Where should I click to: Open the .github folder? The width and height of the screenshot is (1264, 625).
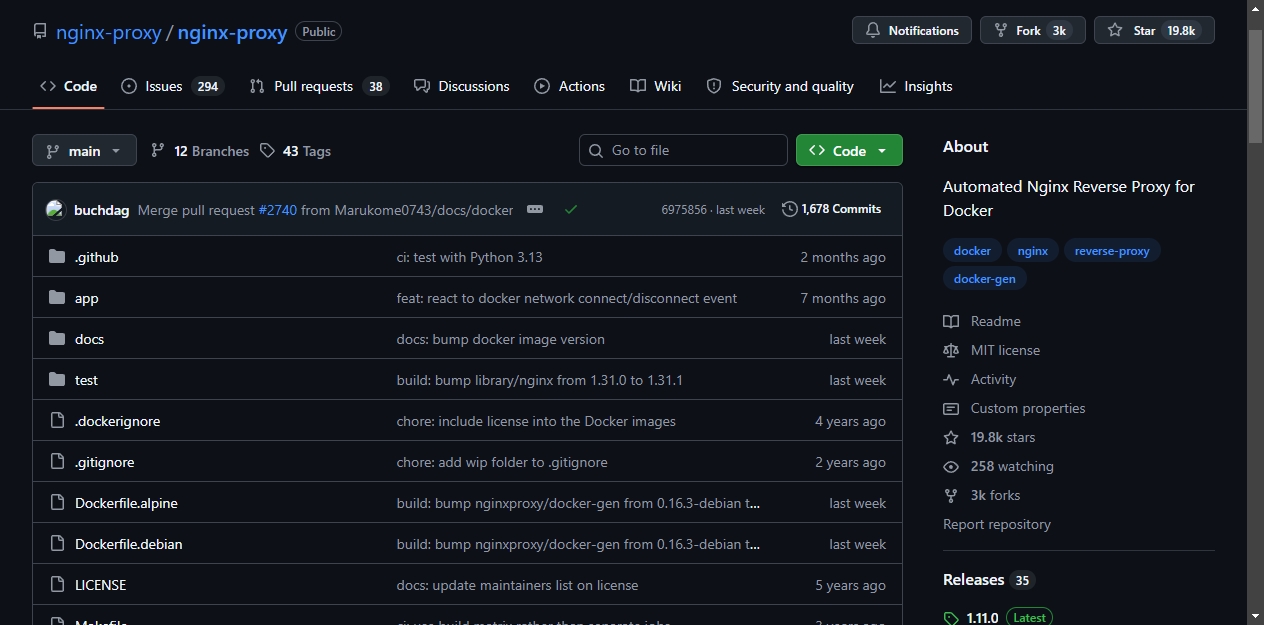96,257
